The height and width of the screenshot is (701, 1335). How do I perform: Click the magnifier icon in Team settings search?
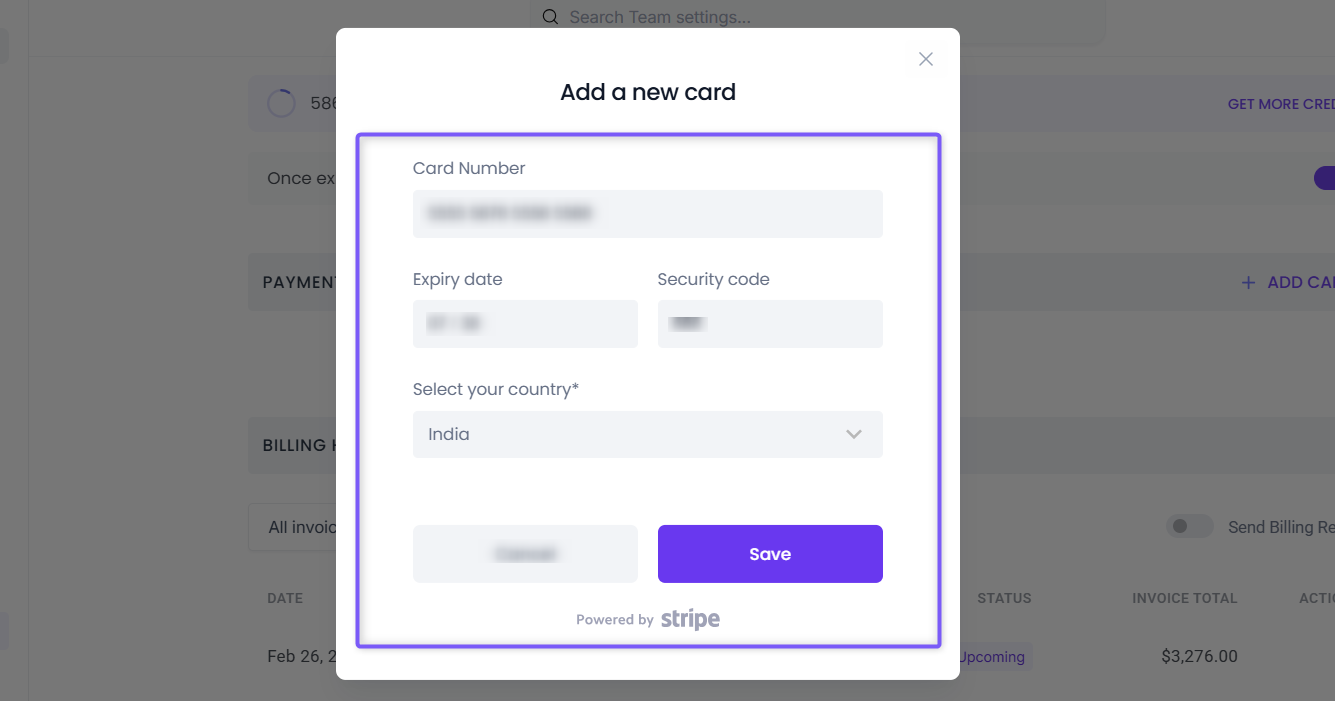coord(550,17)
